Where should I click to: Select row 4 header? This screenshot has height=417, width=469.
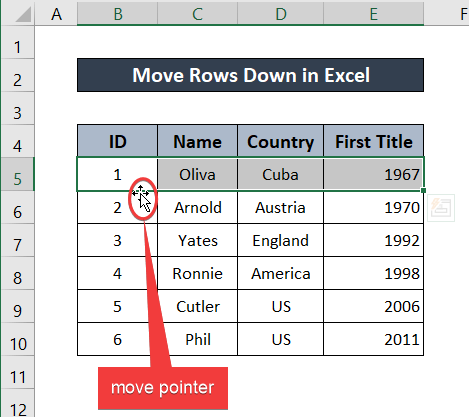coord(17,141)
